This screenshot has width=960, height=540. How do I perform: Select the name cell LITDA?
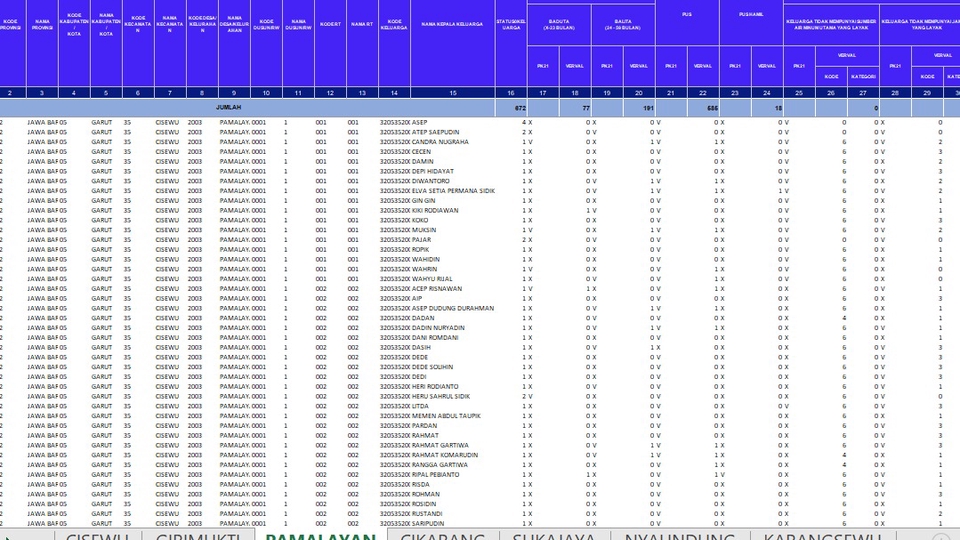point(420,407)
